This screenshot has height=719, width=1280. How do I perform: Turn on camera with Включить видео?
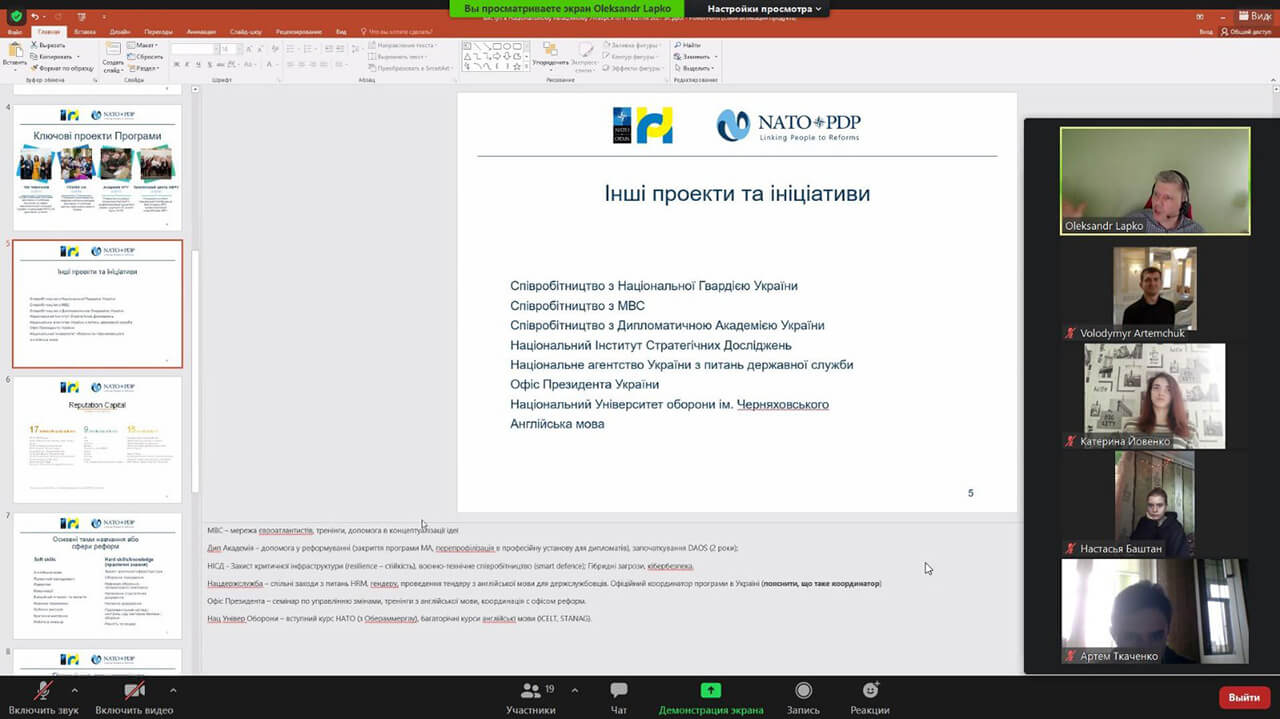134,691
